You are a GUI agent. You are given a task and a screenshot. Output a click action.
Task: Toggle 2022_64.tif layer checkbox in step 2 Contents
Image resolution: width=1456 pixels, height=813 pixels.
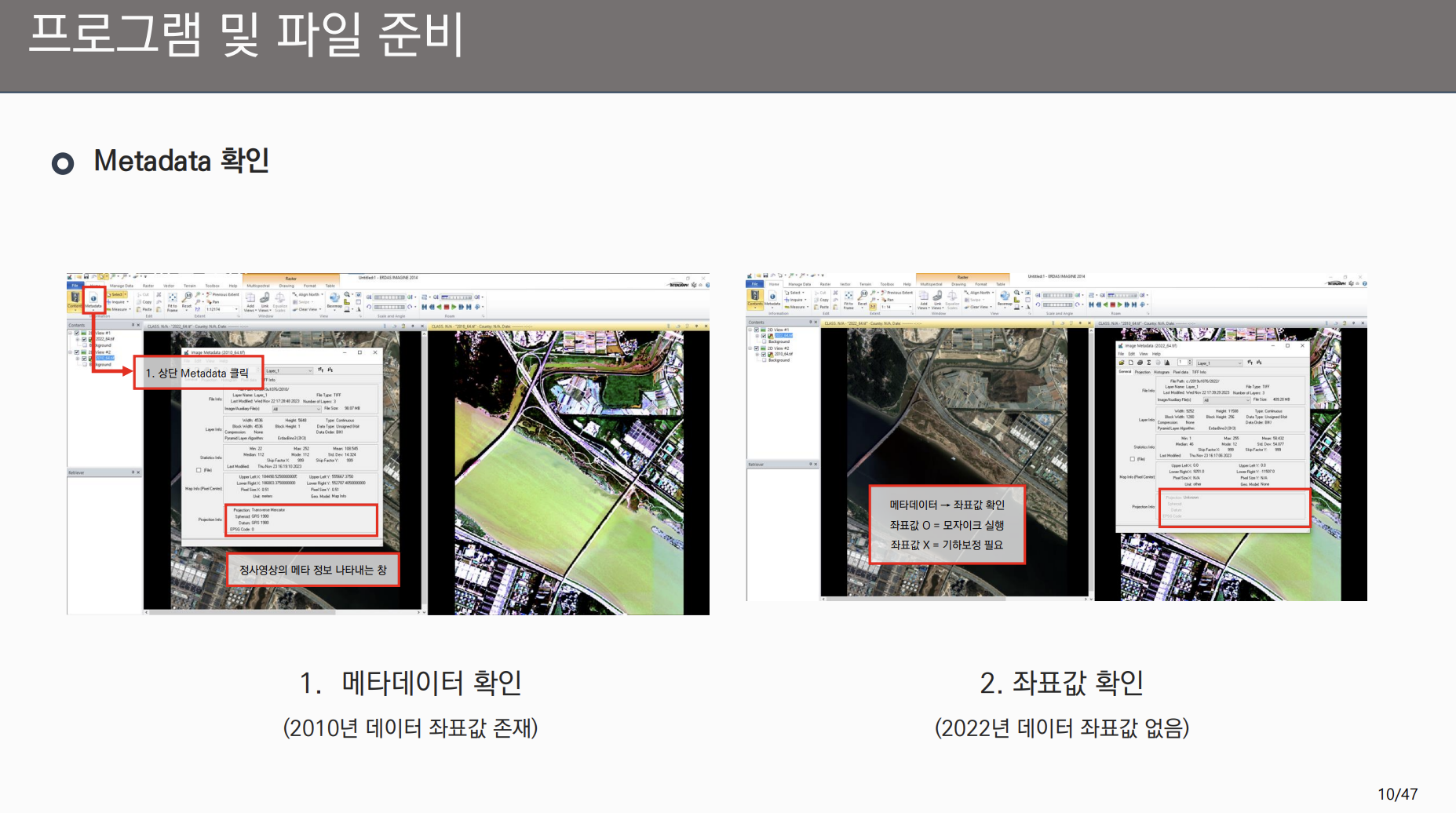tap(764, 336)
